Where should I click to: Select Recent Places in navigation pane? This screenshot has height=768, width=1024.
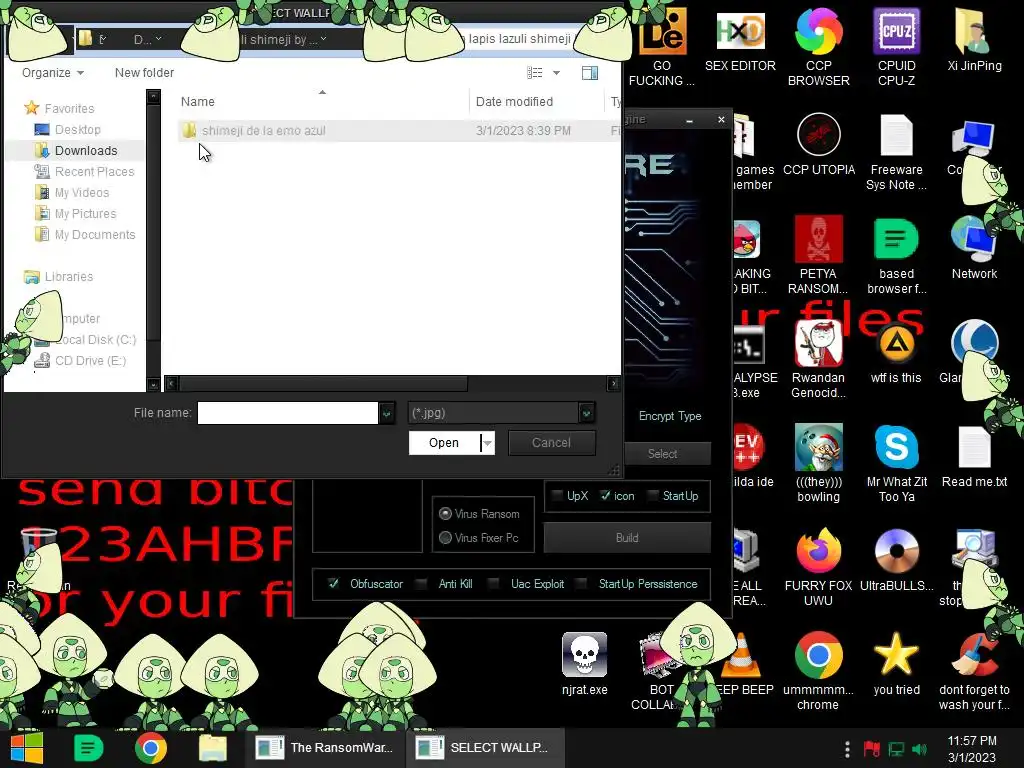(x=94, y=172)
